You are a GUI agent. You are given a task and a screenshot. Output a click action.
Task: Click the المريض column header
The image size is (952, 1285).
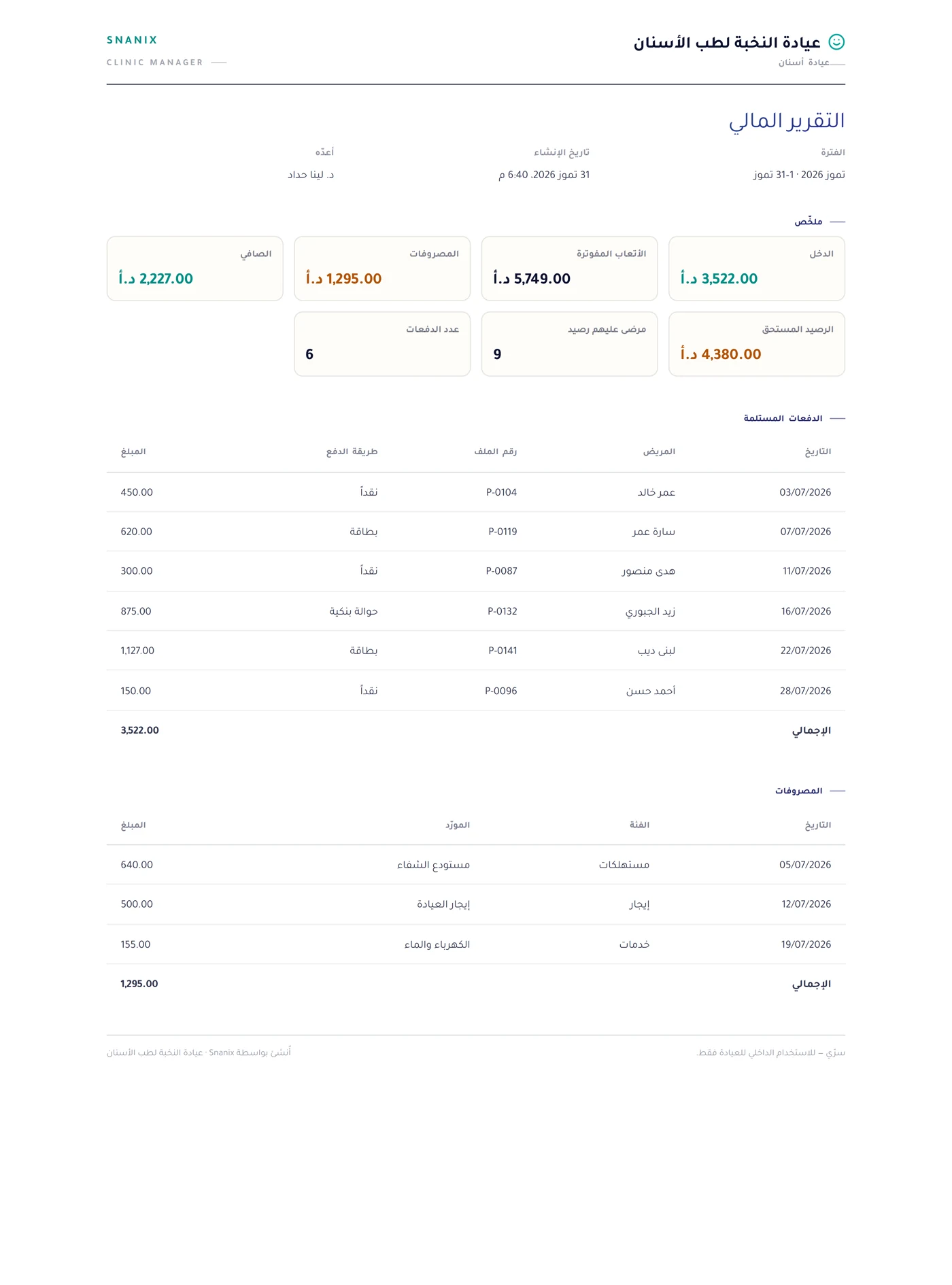point(659,451)
